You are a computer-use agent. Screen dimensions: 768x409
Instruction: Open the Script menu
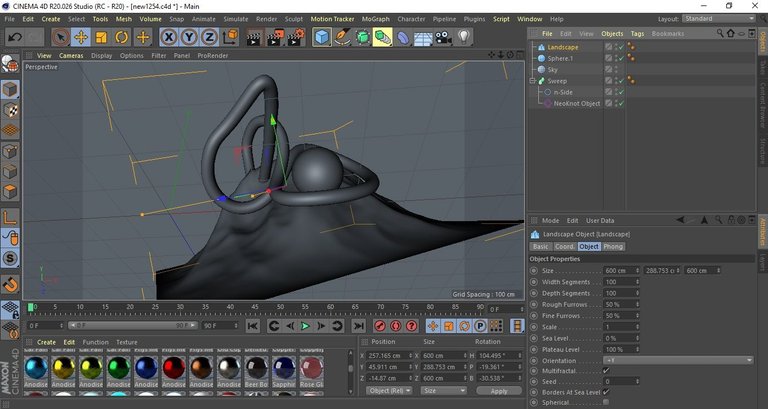(x=501, y=19)
